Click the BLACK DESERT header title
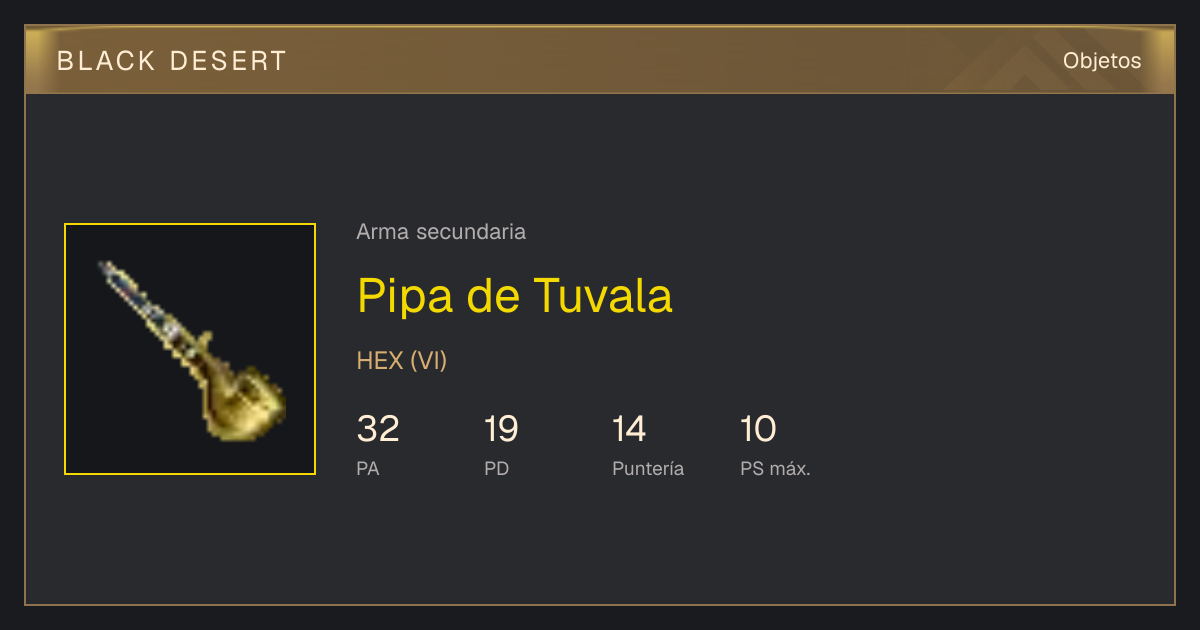 (172, 61)
